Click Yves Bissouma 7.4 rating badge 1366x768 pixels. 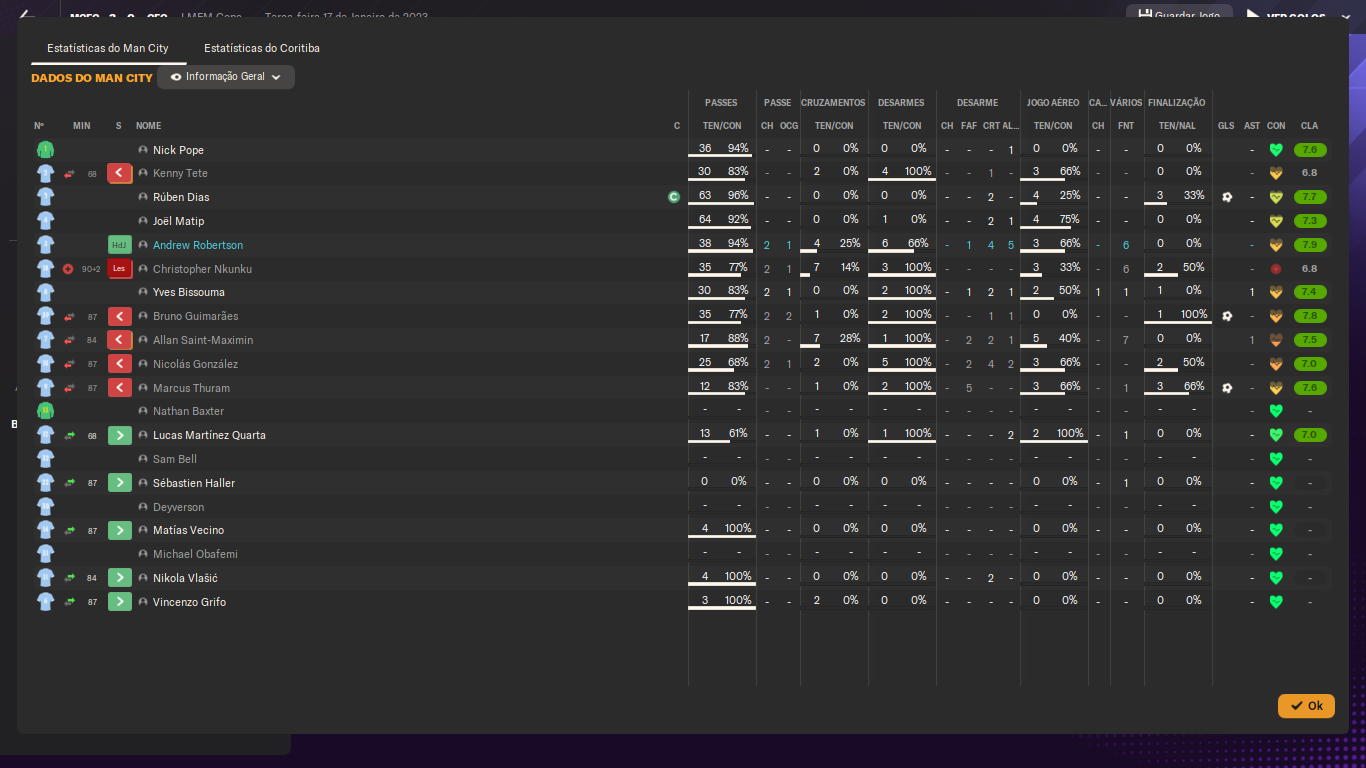pos(1310,293)
